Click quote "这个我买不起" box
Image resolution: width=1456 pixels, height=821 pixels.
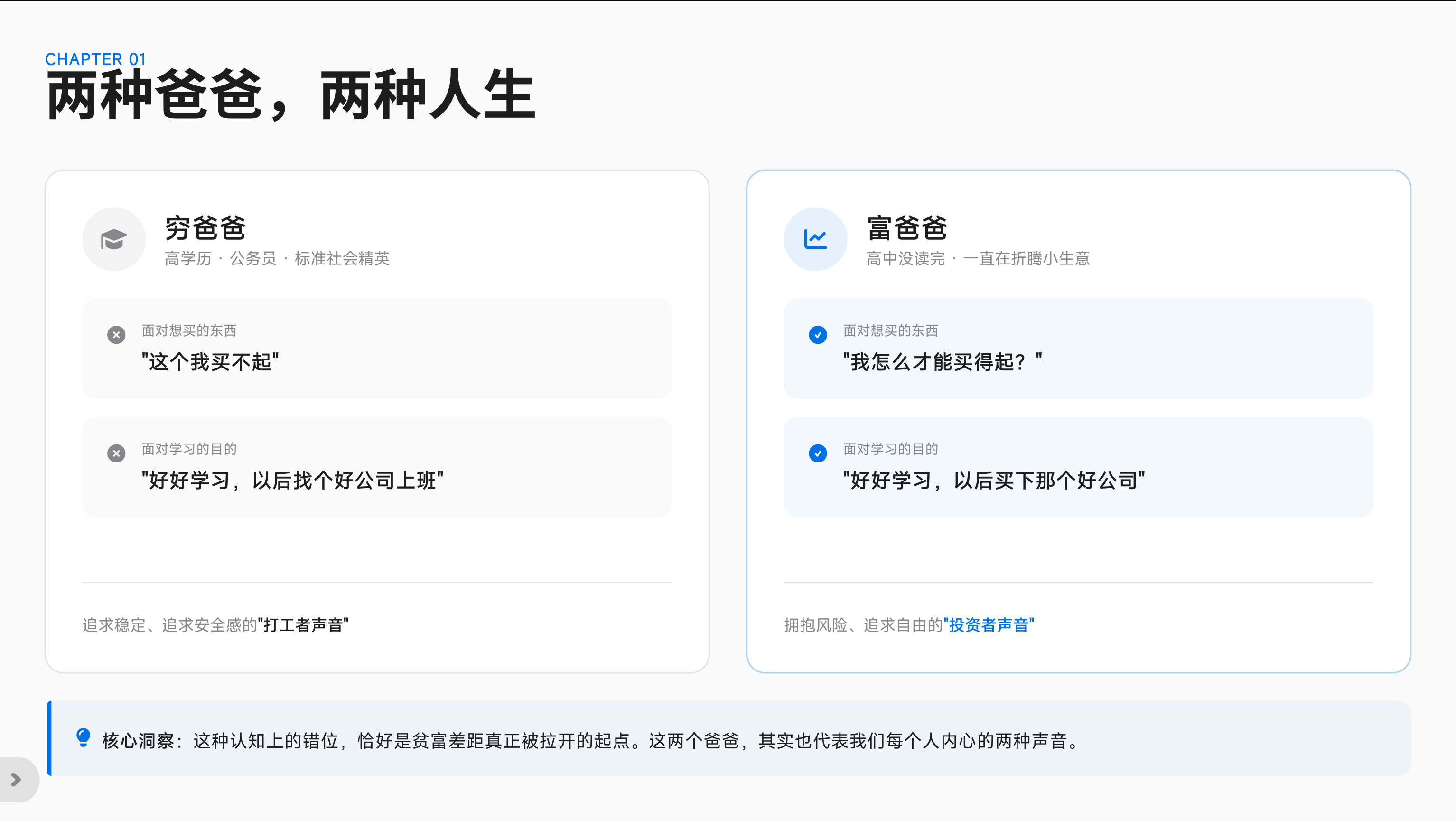tap(210, 362)
